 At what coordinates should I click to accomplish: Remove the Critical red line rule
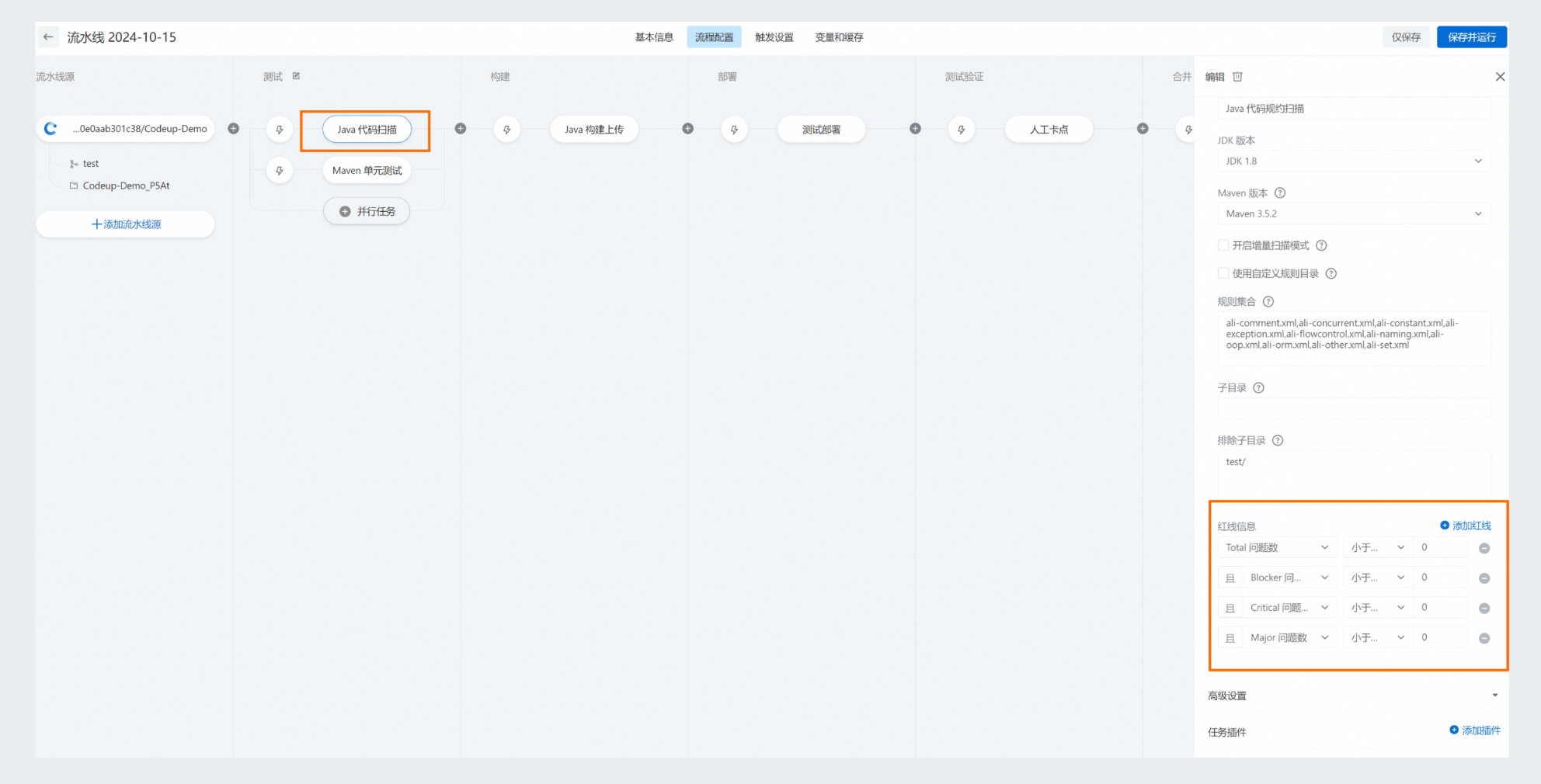pos(1484,609)
